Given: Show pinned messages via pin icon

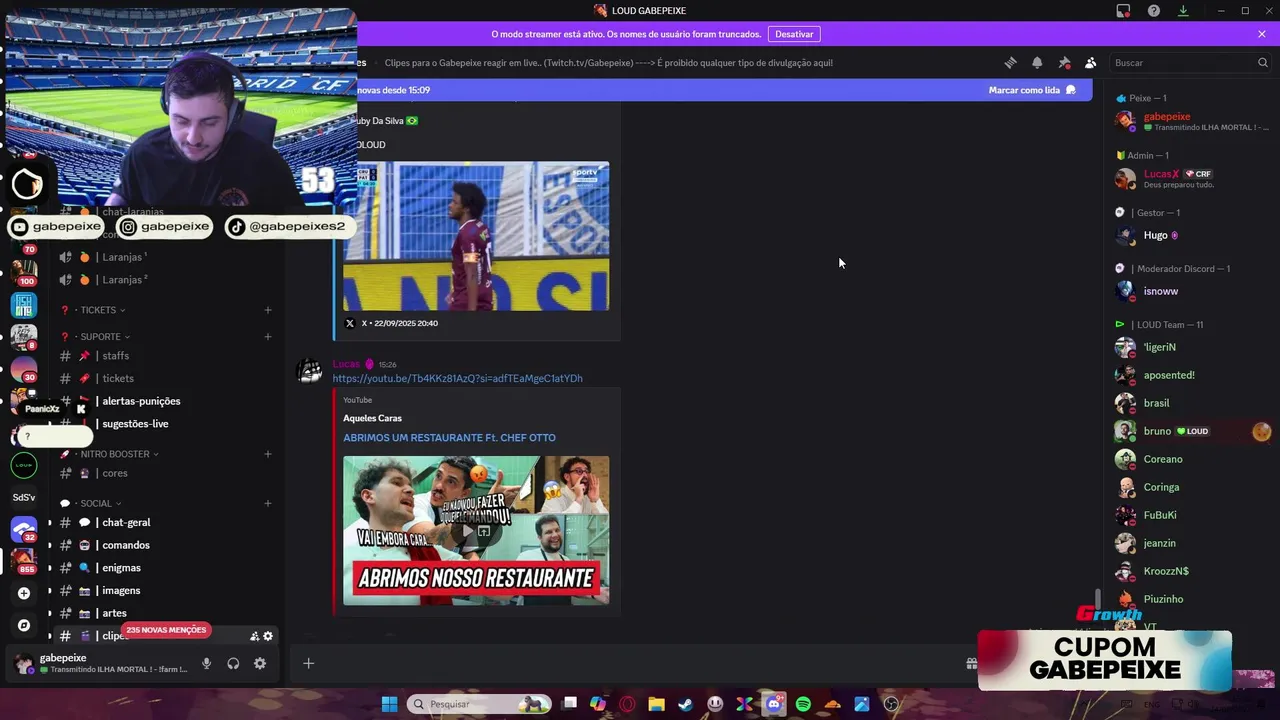Looking at the screenshot, I should point(1064,62).
